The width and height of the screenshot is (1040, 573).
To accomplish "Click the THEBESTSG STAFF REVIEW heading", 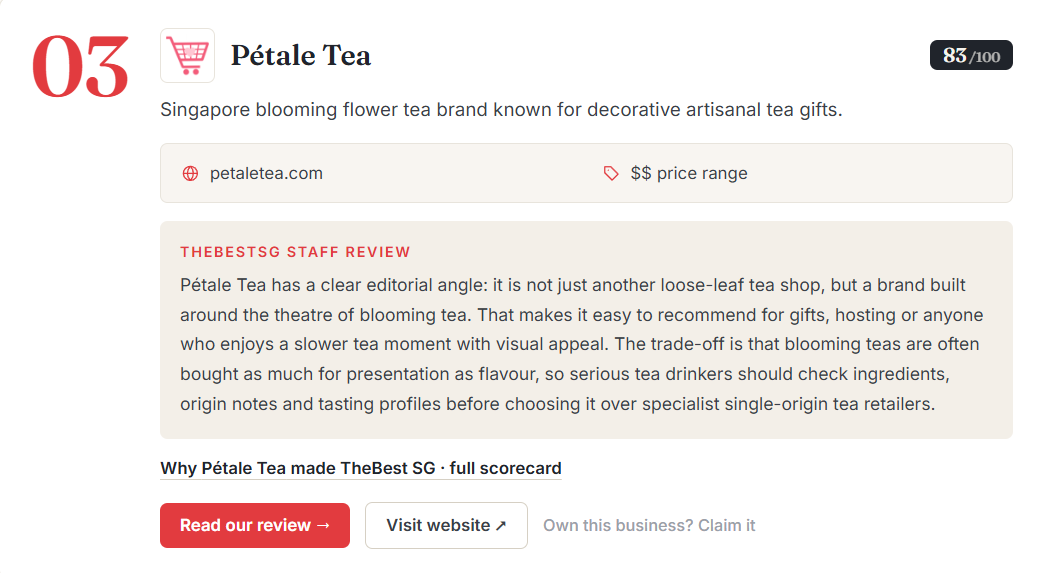I will 295,252.
